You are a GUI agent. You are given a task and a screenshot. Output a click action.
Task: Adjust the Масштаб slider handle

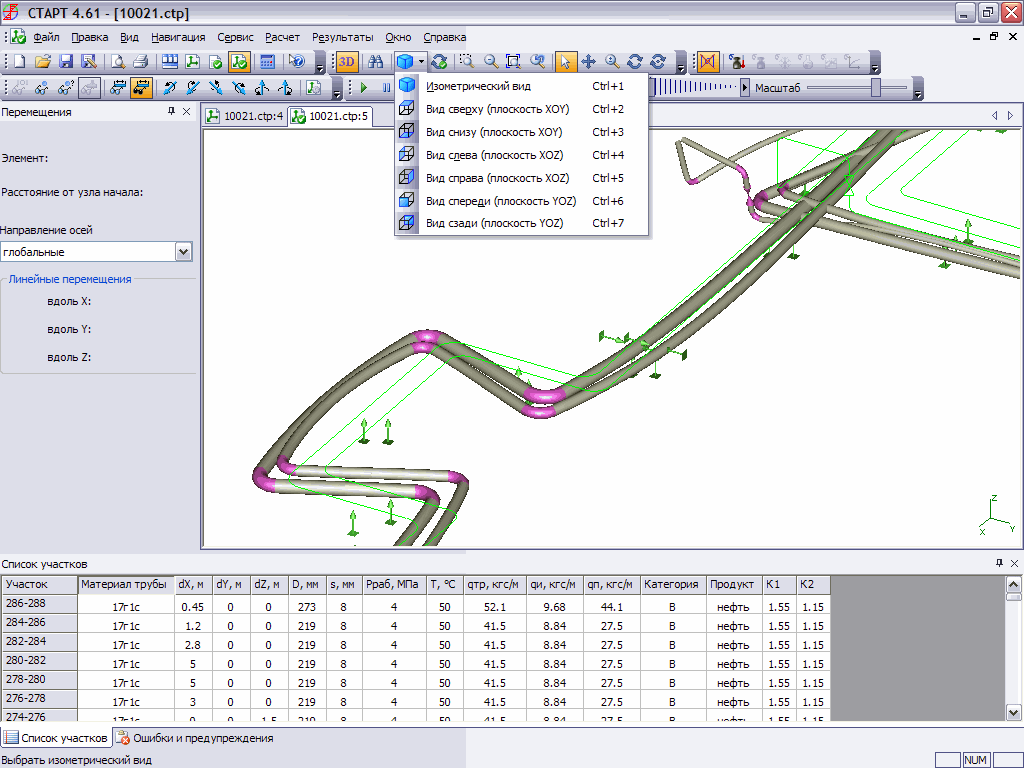[x=876, y=88]
